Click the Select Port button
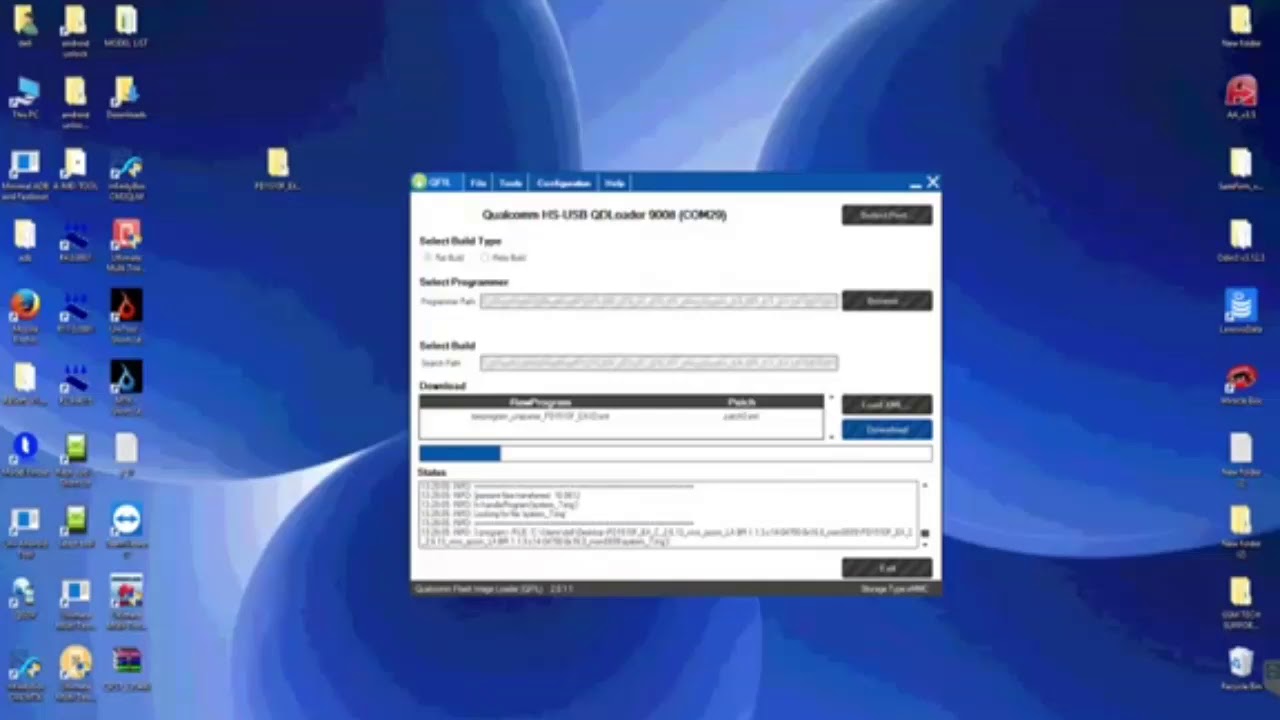 click(x=887, y=215)
